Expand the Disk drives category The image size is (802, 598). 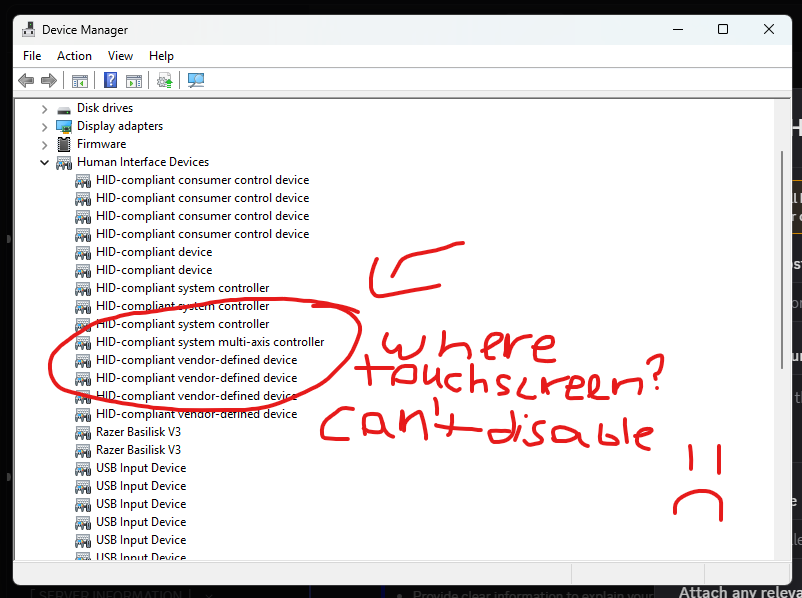point(44,107)
